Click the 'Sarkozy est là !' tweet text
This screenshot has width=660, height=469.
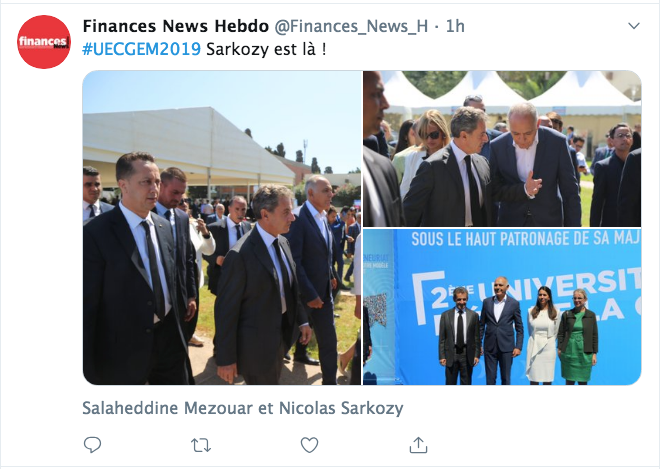pyautogui.click(x=266, y=49)
